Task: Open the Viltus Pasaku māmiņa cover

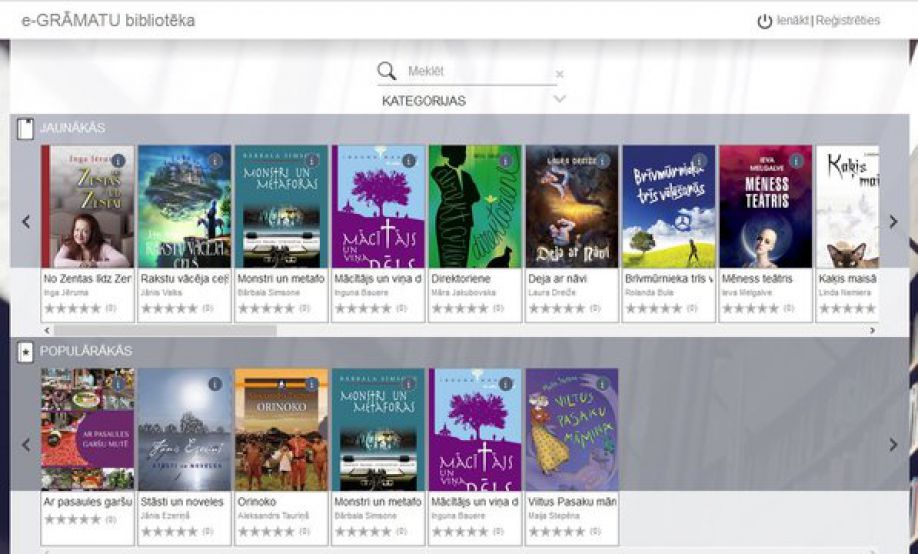Action: (x=572, y=430)
